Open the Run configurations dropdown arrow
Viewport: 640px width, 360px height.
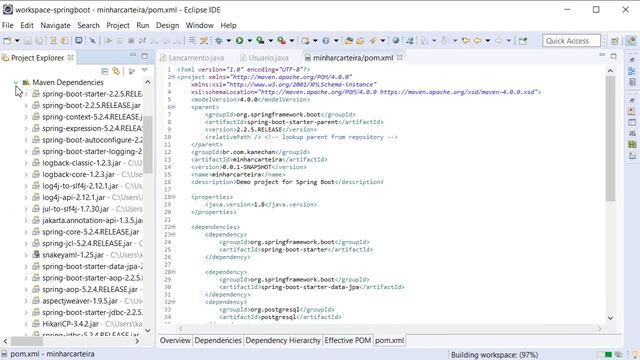point(249,41)
